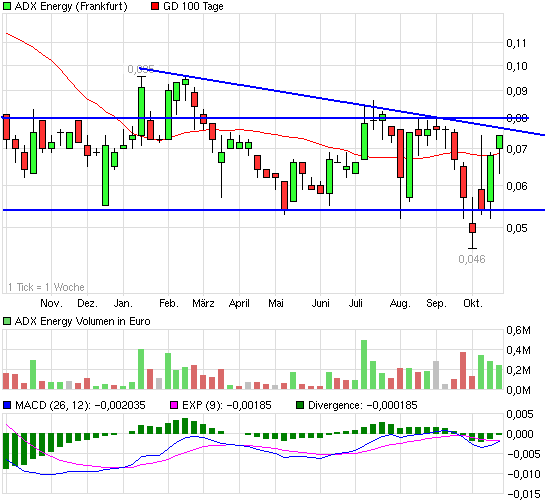This screenshot has width=545, height=502.
Task: Click the tall red volume bar in late September
Action: tap(463, 371)
